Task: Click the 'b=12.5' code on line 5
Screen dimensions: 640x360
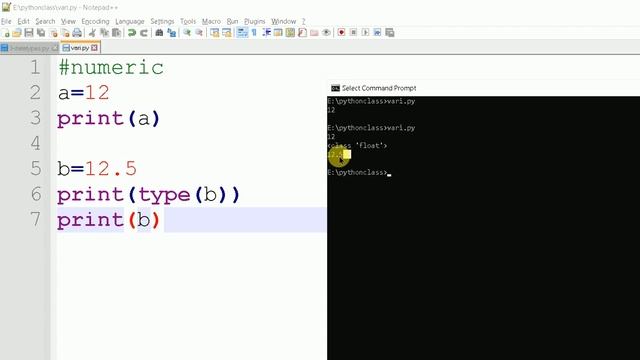Action: 97,169
